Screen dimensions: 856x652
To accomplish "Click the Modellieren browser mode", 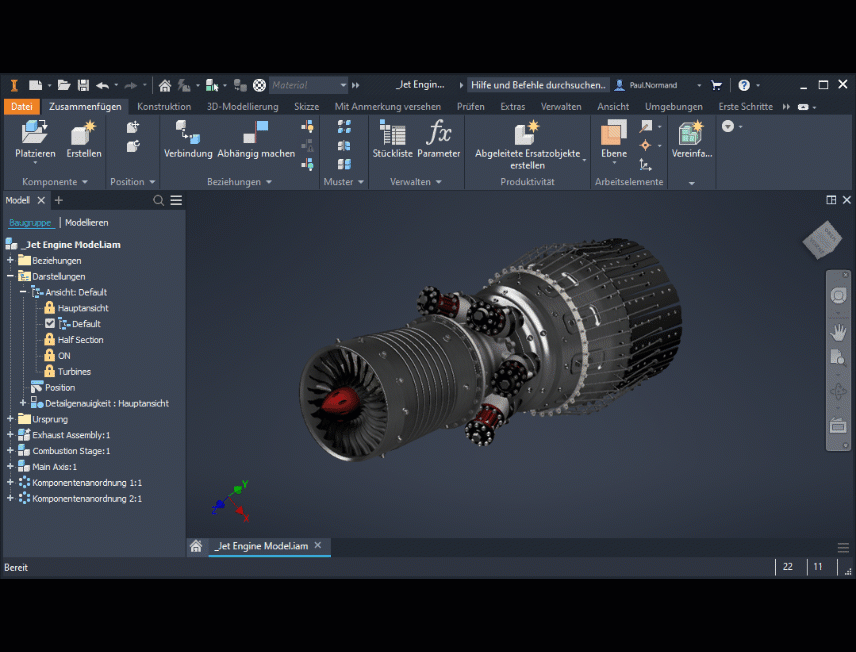I will tap(86, 223).
